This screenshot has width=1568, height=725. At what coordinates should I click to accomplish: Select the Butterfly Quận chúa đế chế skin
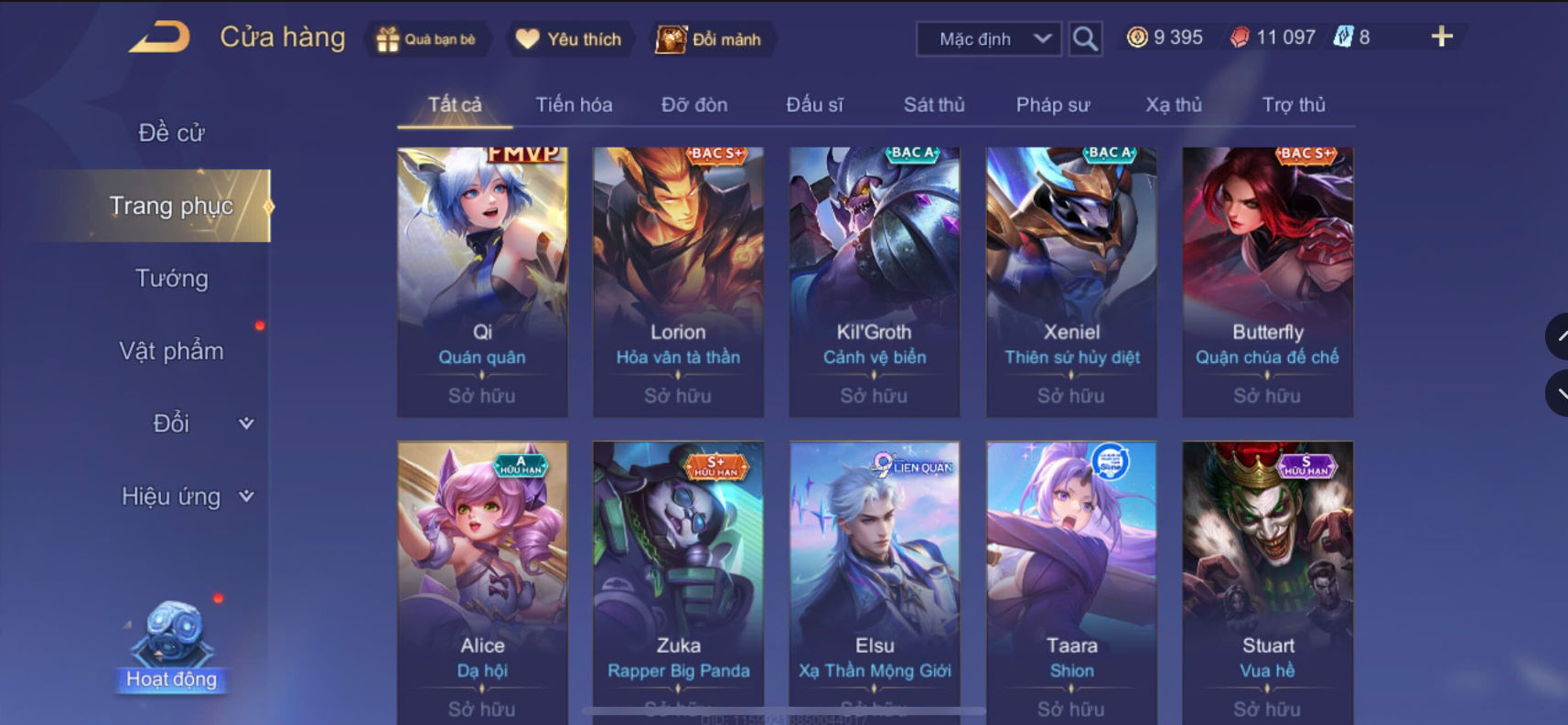[1267, 282]
